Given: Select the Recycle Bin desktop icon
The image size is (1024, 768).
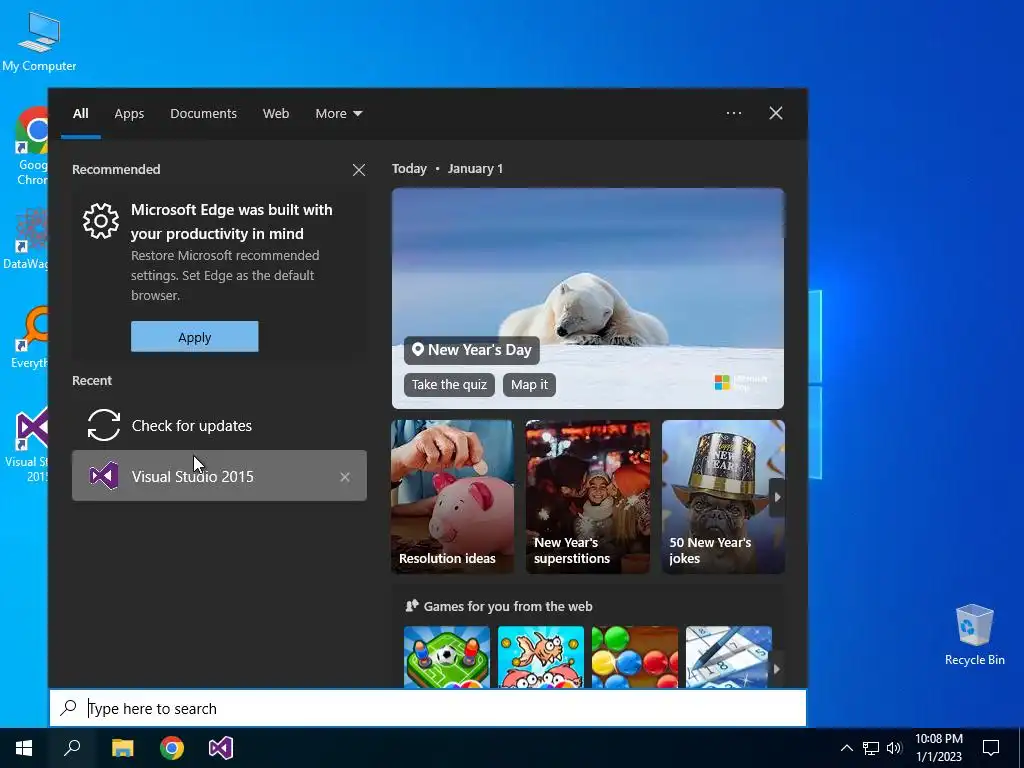Looking at the screenshot, I should (974, 635).
